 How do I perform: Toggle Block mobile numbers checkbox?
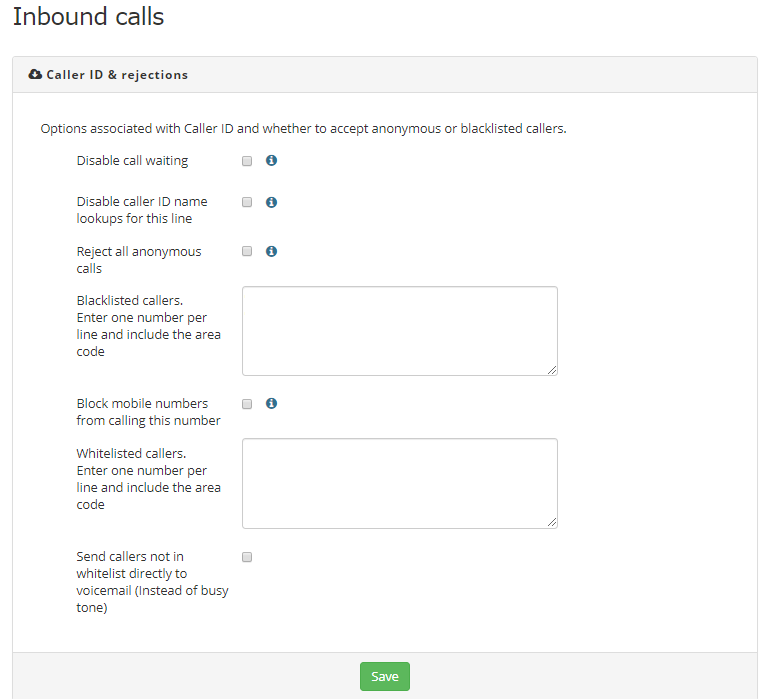247,404
